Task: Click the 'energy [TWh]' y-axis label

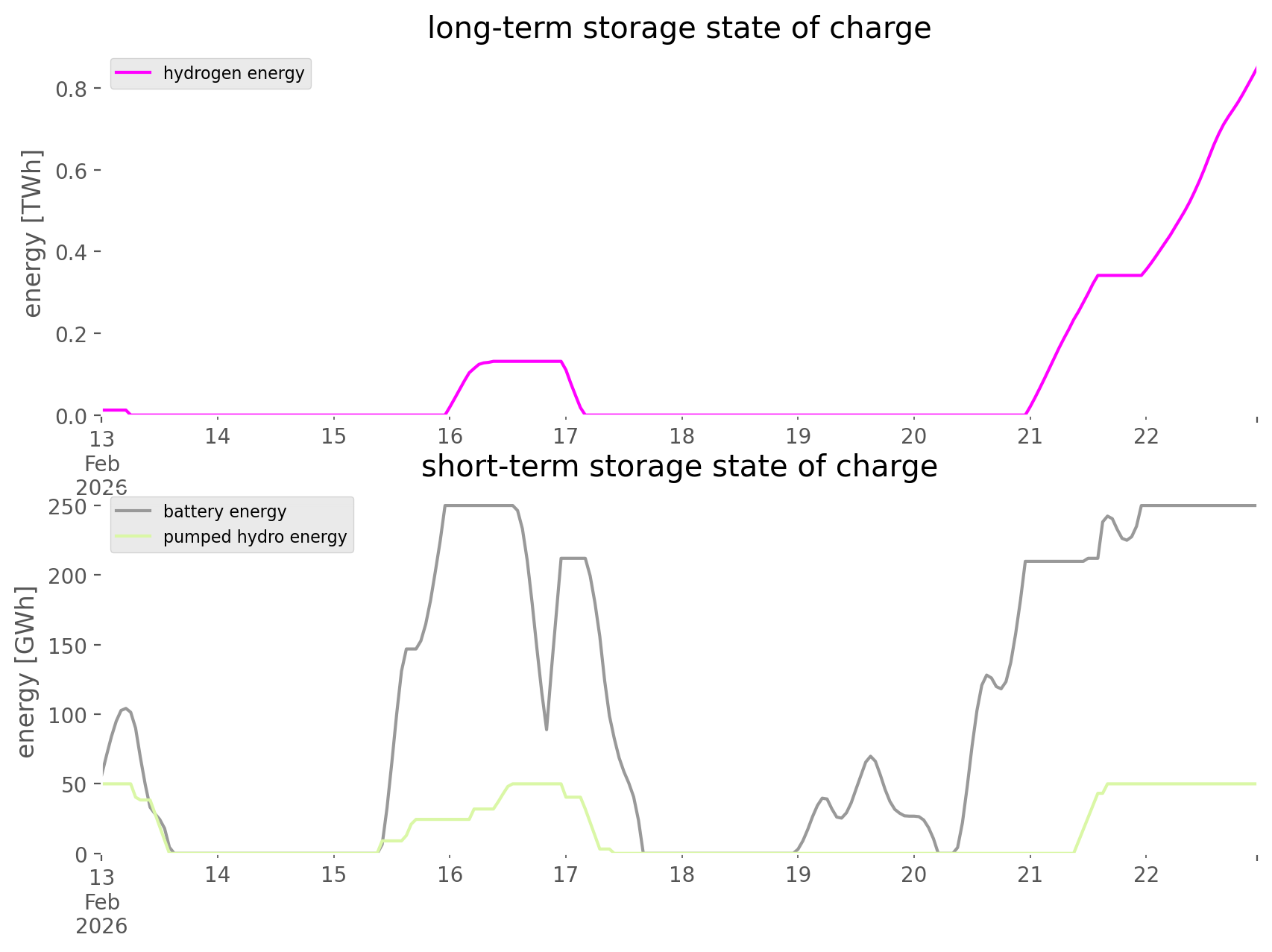Action: pyautogui.click(x=32, y=233)
